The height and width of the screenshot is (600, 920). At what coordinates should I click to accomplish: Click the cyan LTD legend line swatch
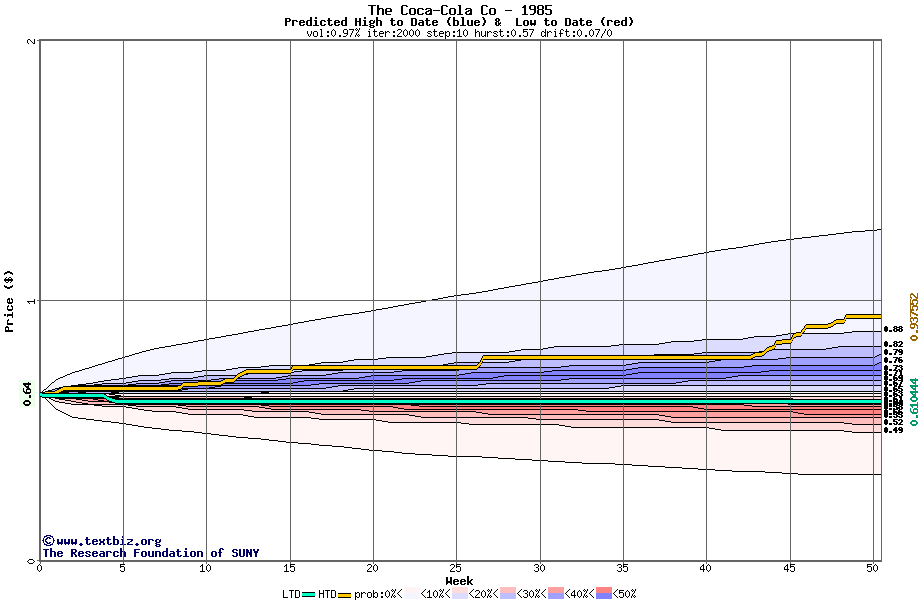click(x=309, y=595)
